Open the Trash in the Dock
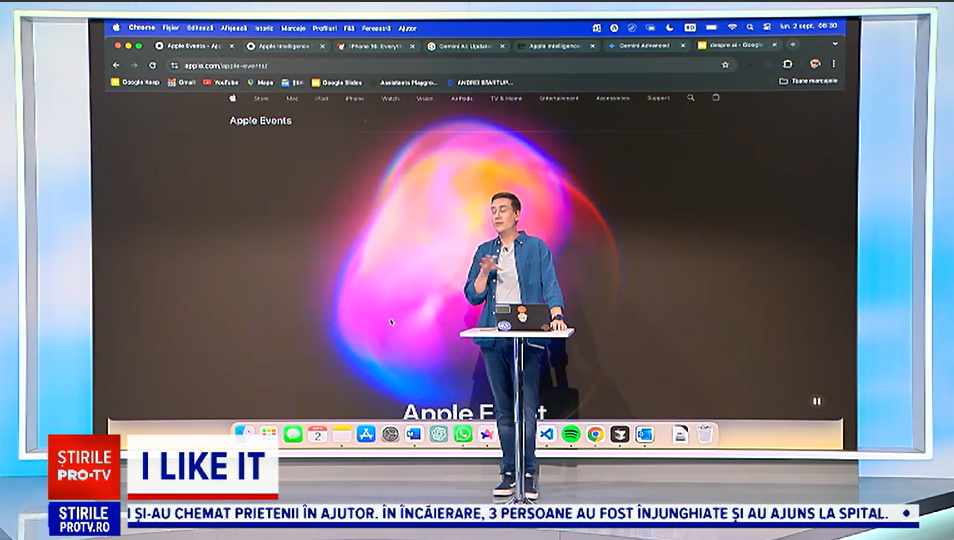The width and height of the screenshot is (954, 540). point(705,434)
